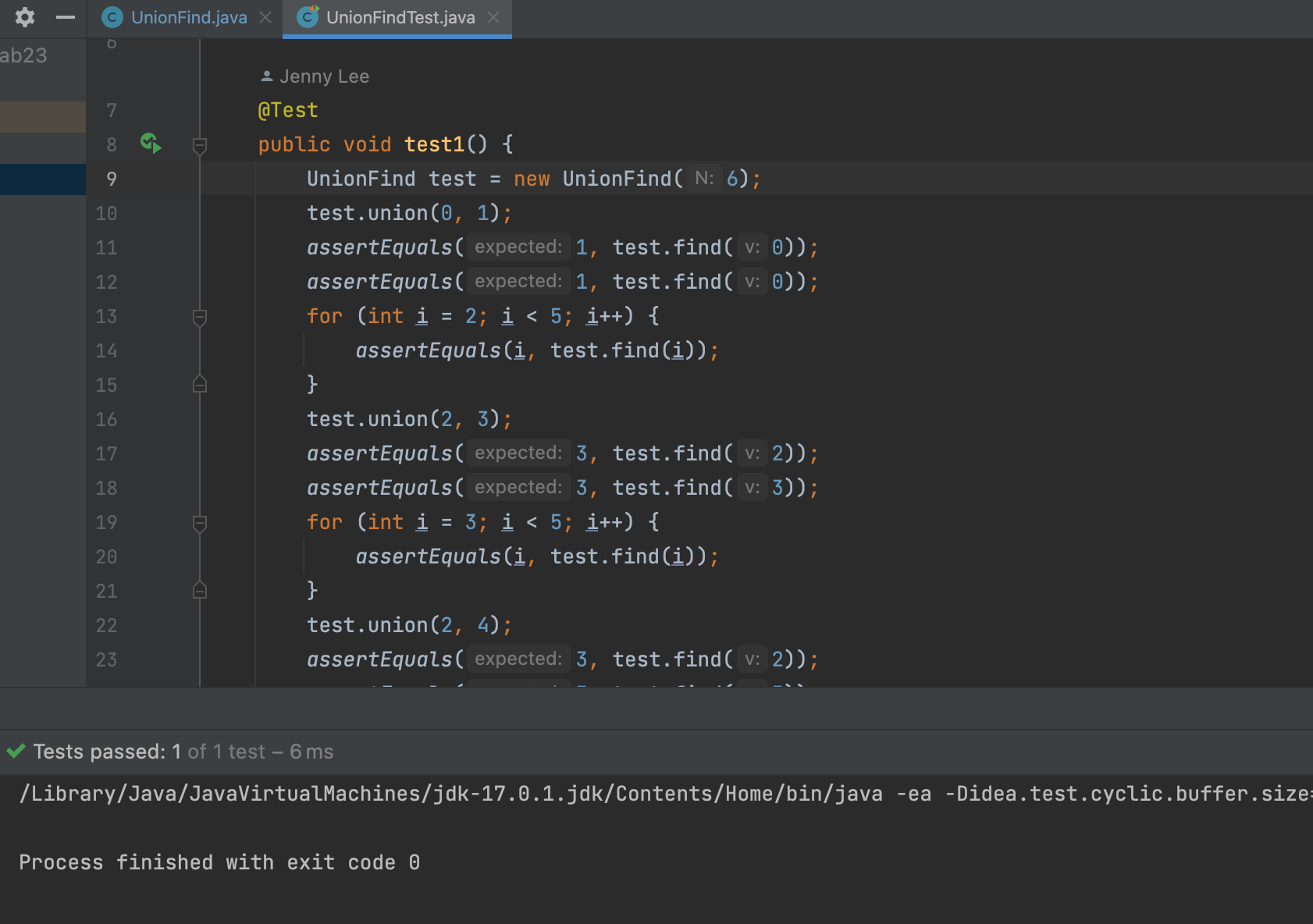Collapse the test1 method at line 8

[x=200, y=145]
